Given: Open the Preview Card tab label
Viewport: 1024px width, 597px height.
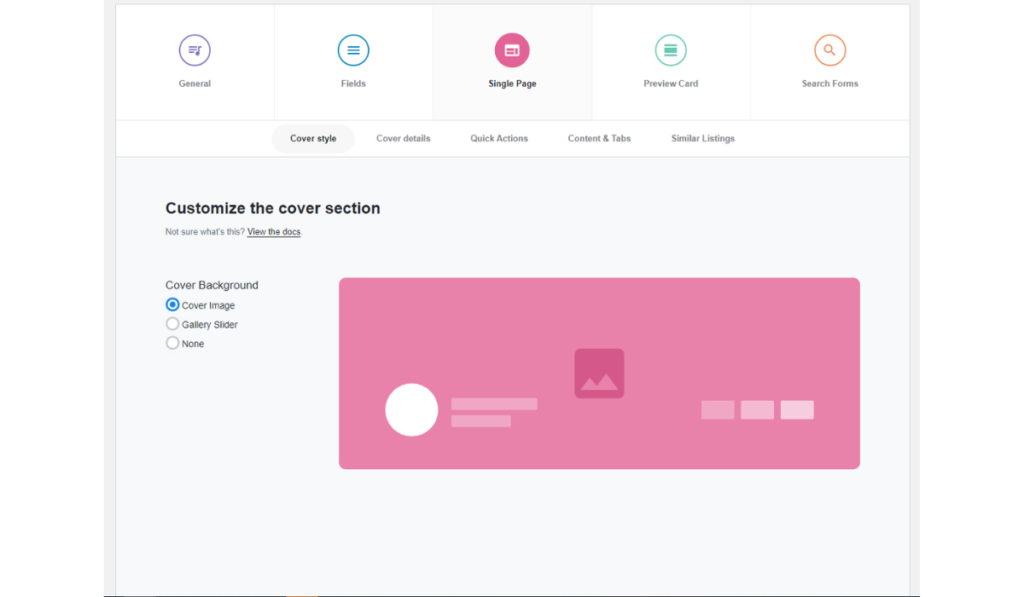Looking at the screenshot, I should [671, 84].
